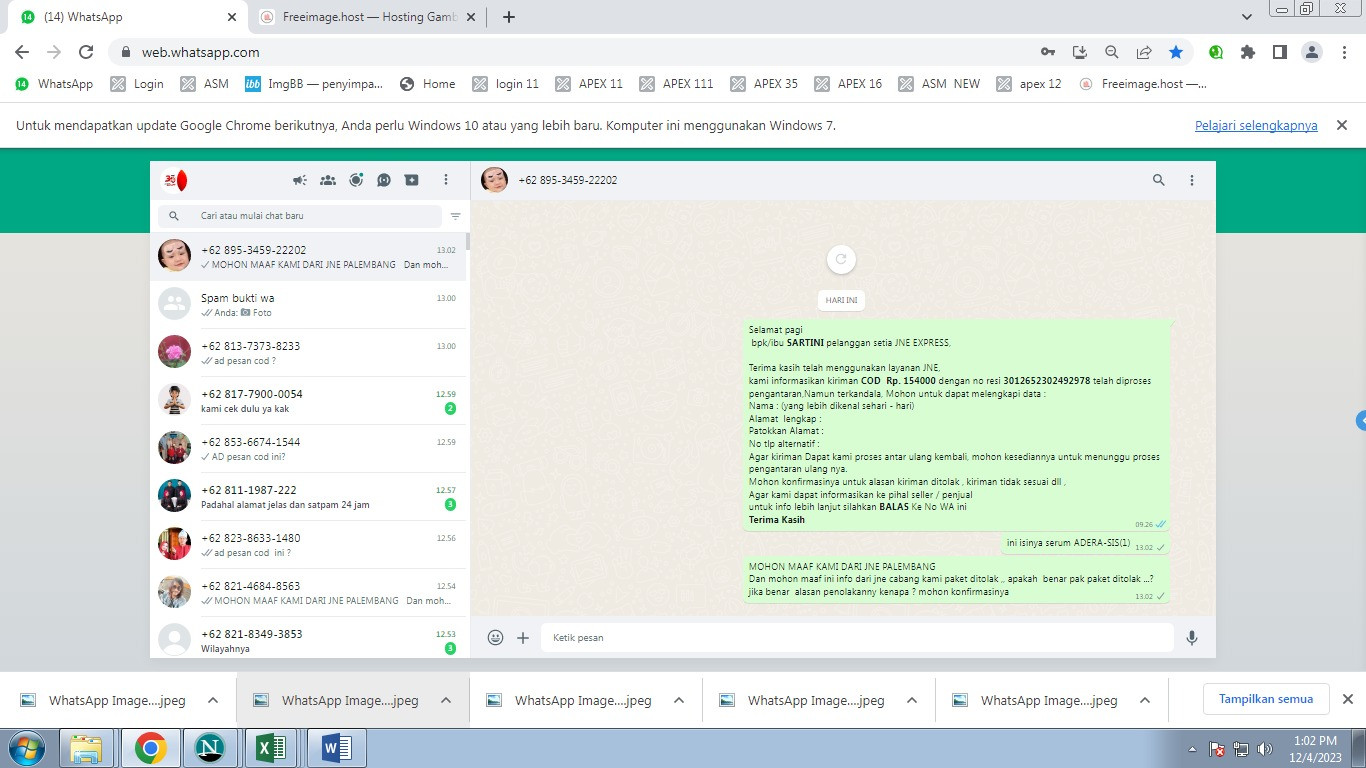Open chat with +62 817-7900-0054
This screenshot has height=768, width=1366.
[x=308, y=400]
